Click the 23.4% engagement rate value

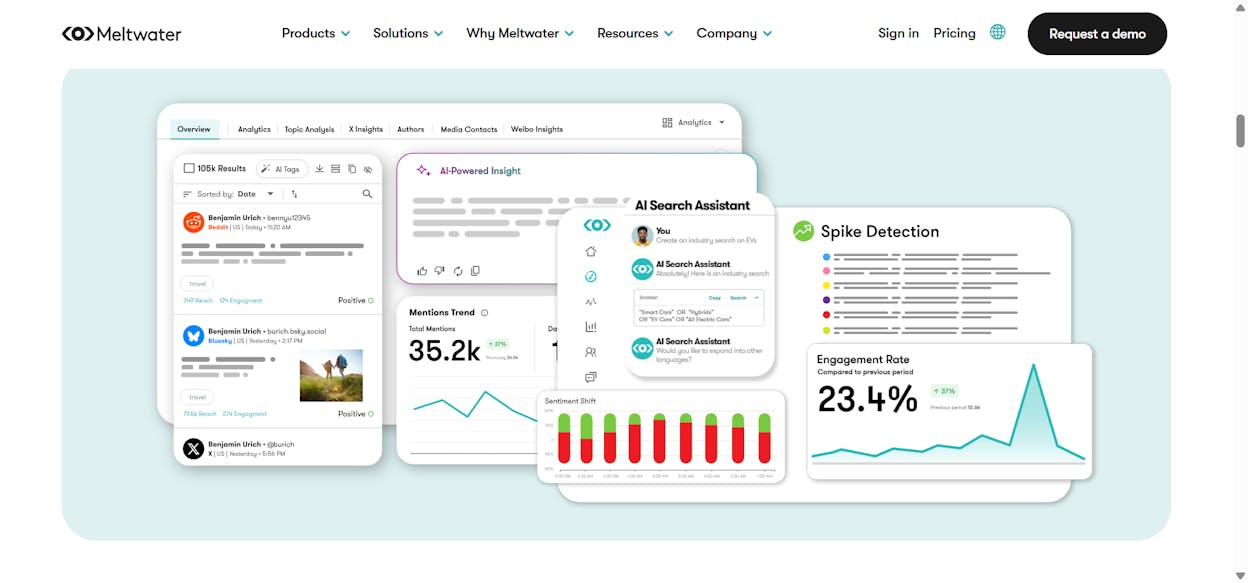[x=867, y=399]
